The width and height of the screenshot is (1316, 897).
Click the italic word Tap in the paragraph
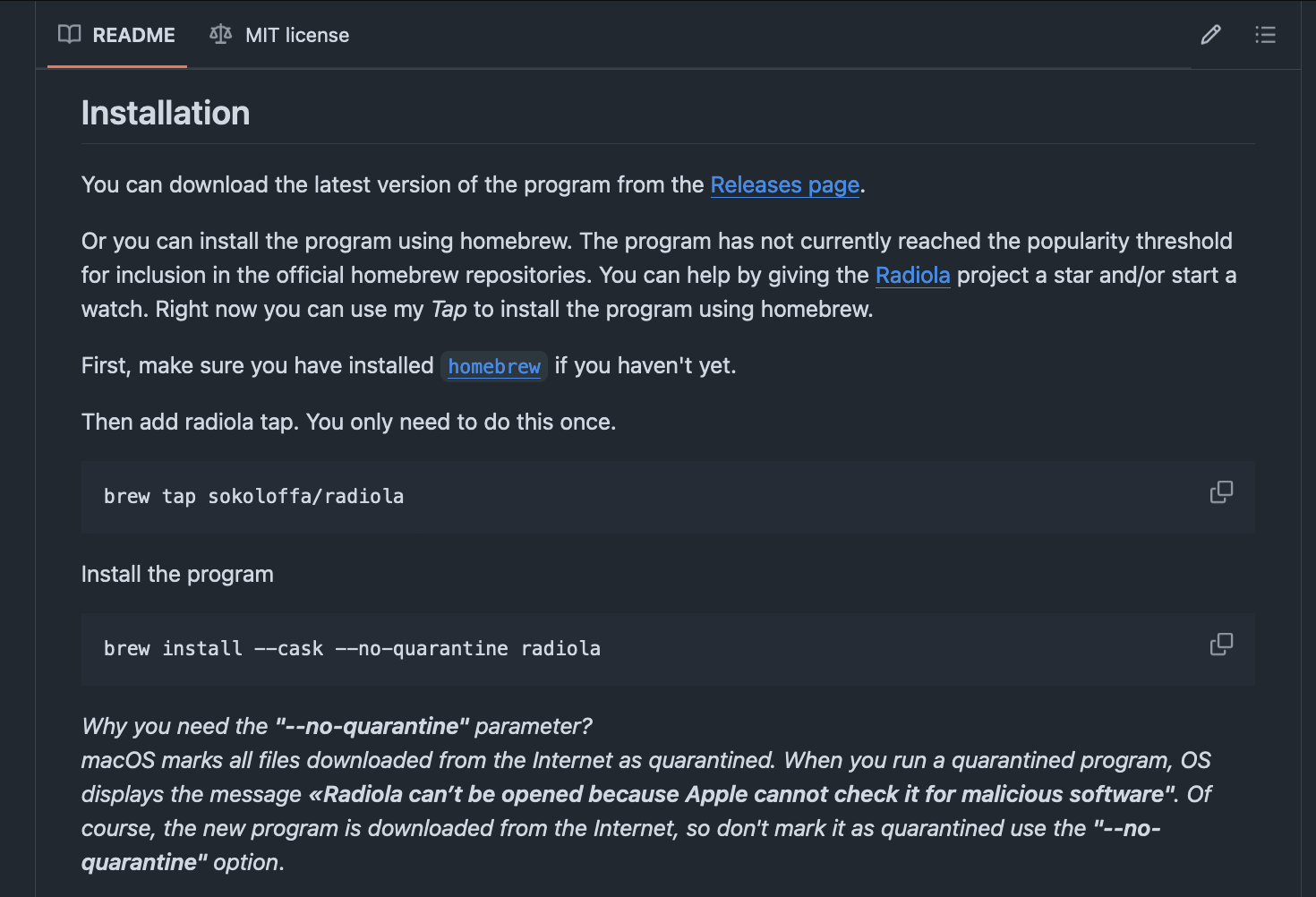pos(449,310)
